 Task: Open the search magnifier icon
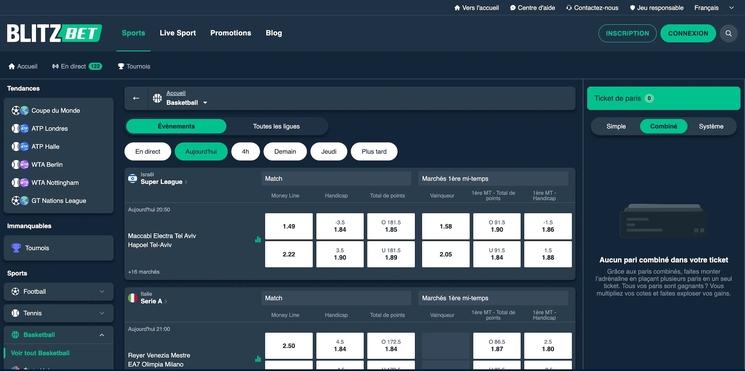pyautogui.click(x=728, y=33)
